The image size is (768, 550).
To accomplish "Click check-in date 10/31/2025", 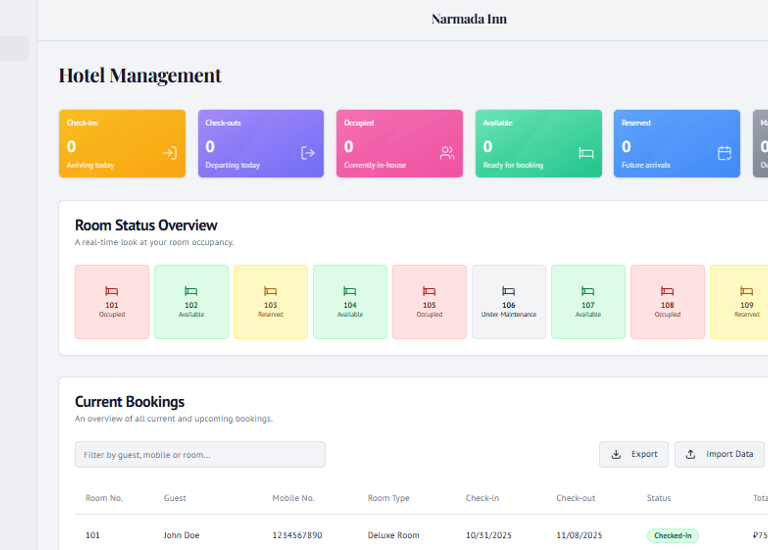I will click(488, 535).
